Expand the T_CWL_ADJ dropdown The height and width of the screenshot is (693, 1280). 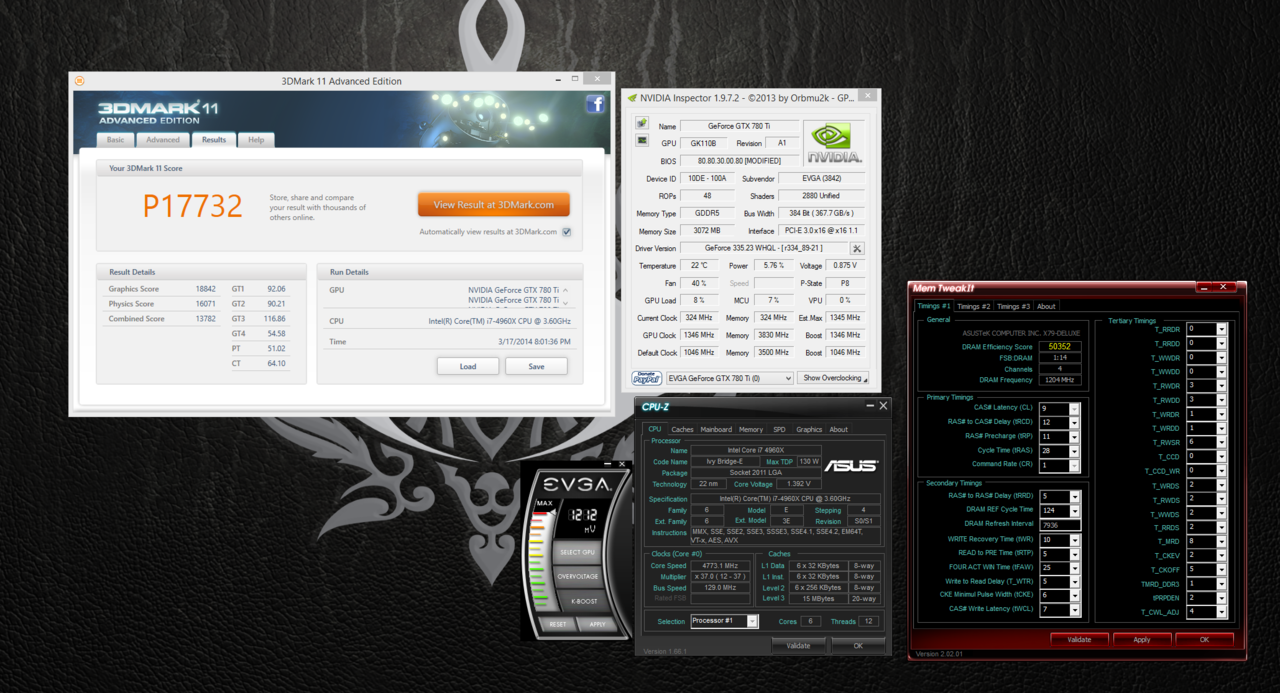click(x=1221, y=612)
